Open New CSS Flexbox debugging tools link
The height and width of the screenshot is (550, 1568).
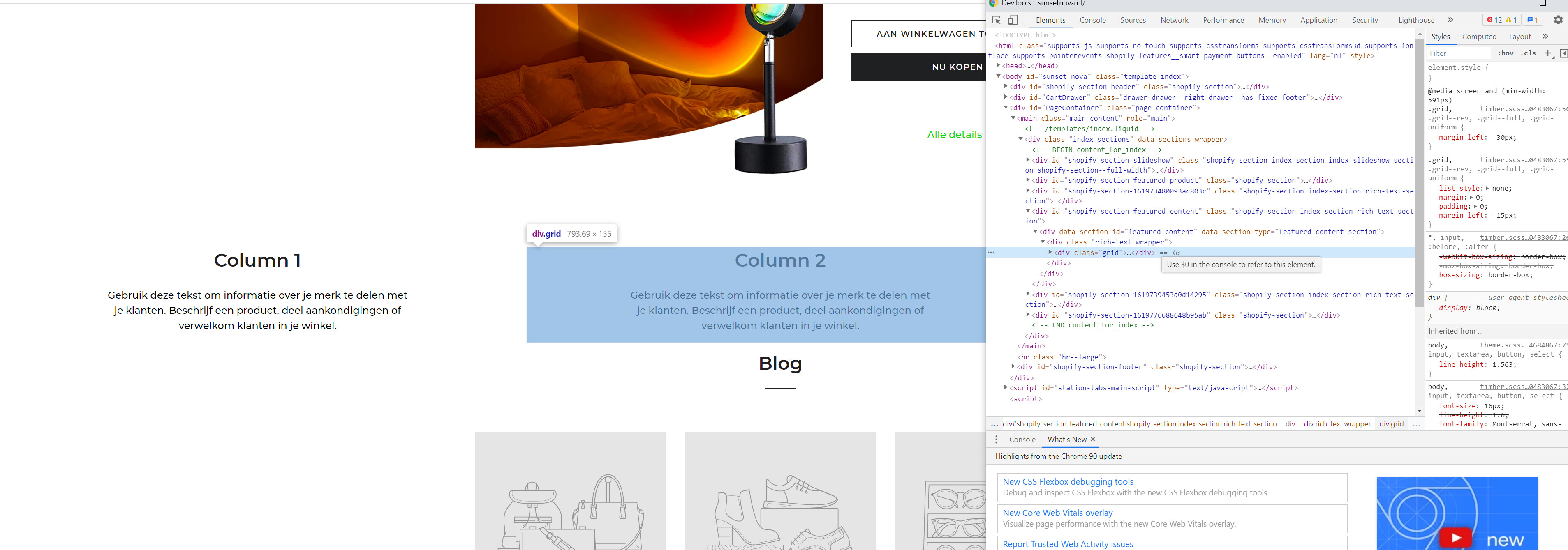(1068, 482)
